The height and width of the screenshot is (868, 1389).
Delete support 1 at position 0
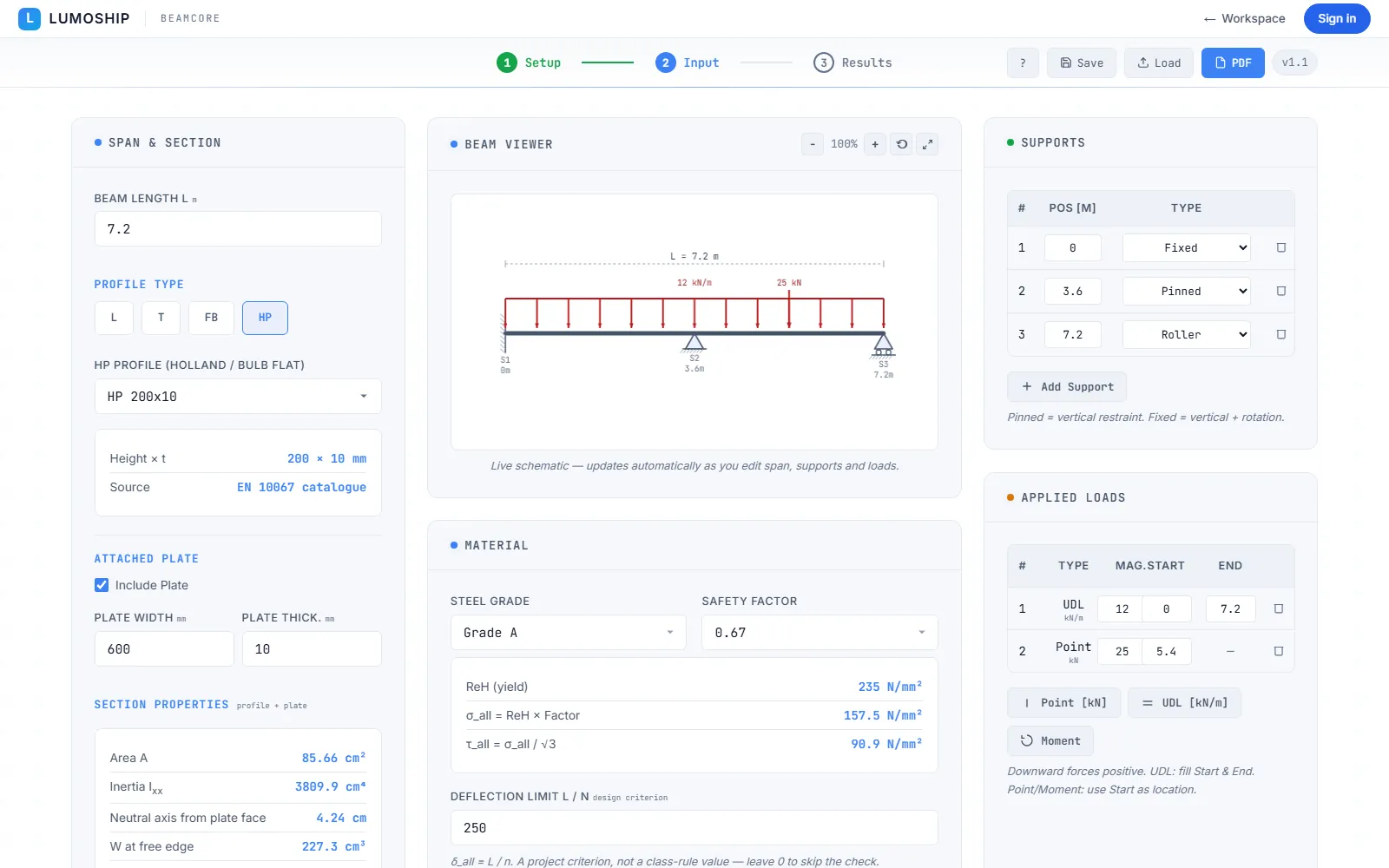pos(1280,248)
